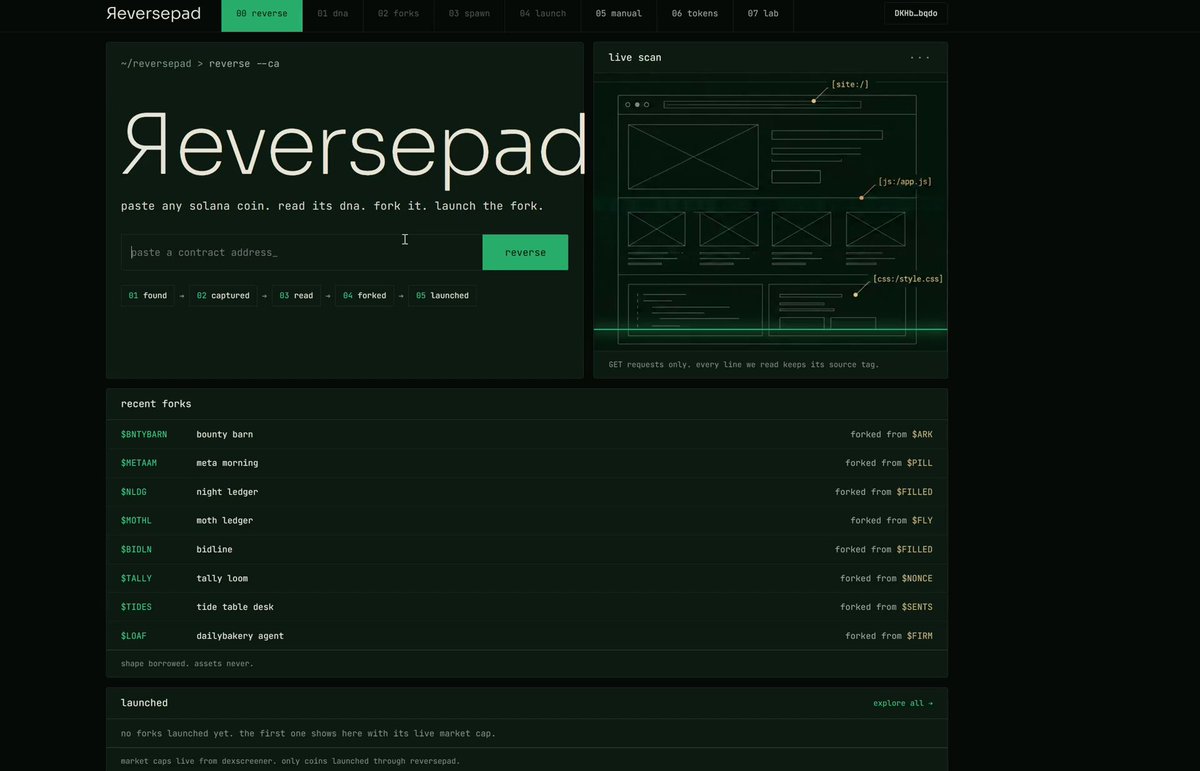Click the "launched" section heading
The width and height of the screenshot is (1200, 771).
tap(144, 703)
